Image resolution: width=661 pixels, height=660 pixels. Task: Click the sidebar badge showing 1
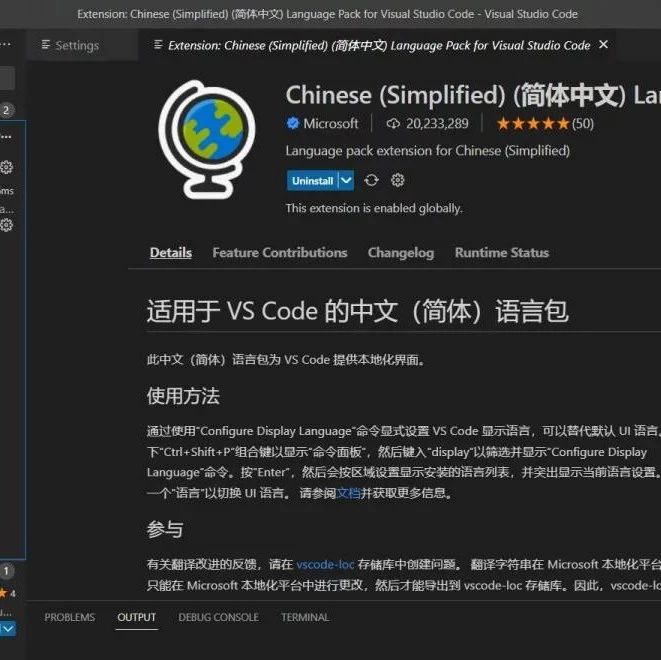click(6, 571)
